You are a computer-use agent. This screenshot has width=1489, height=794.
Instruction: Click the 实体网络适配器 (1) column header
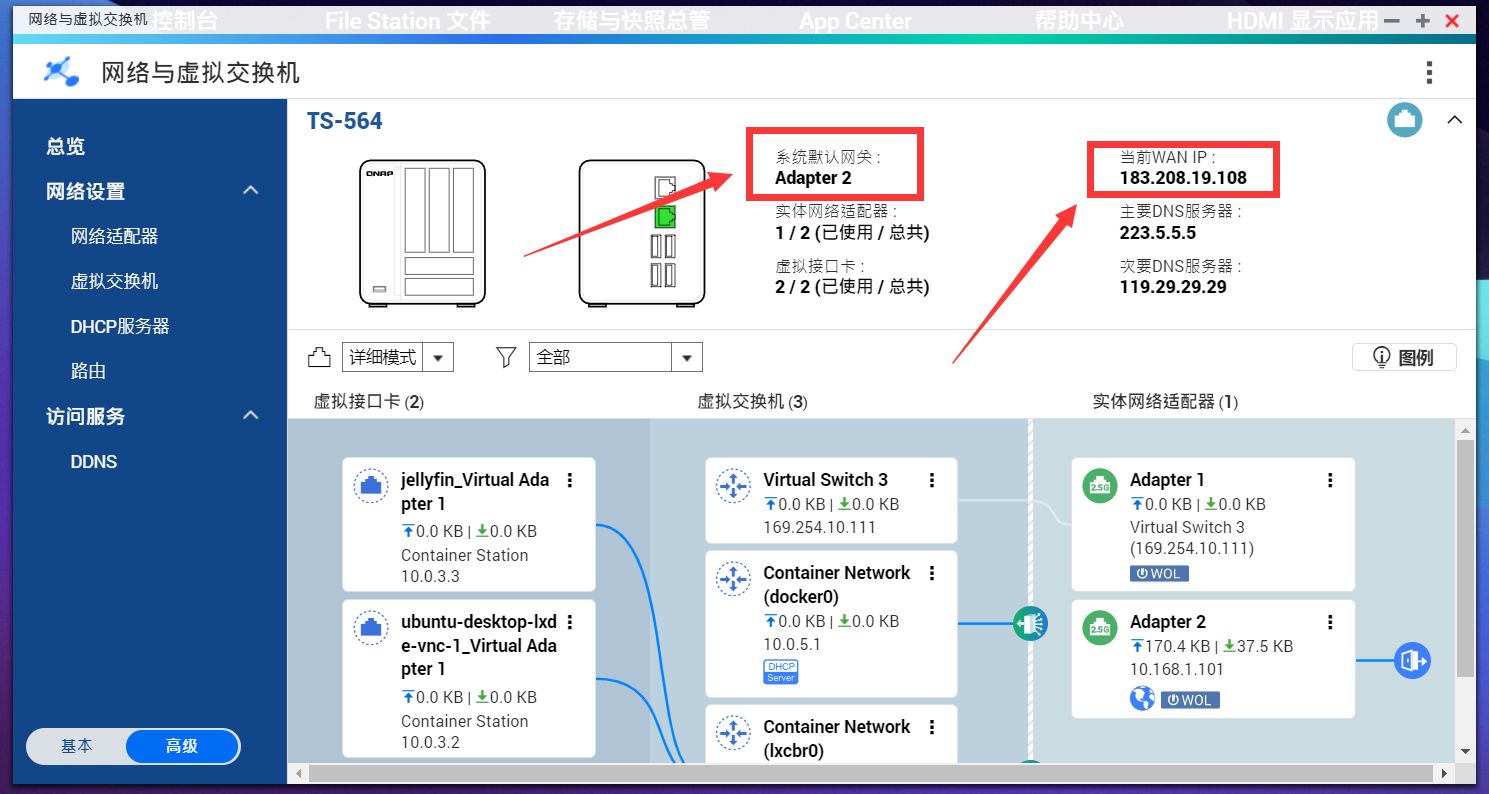(1165, 401)
